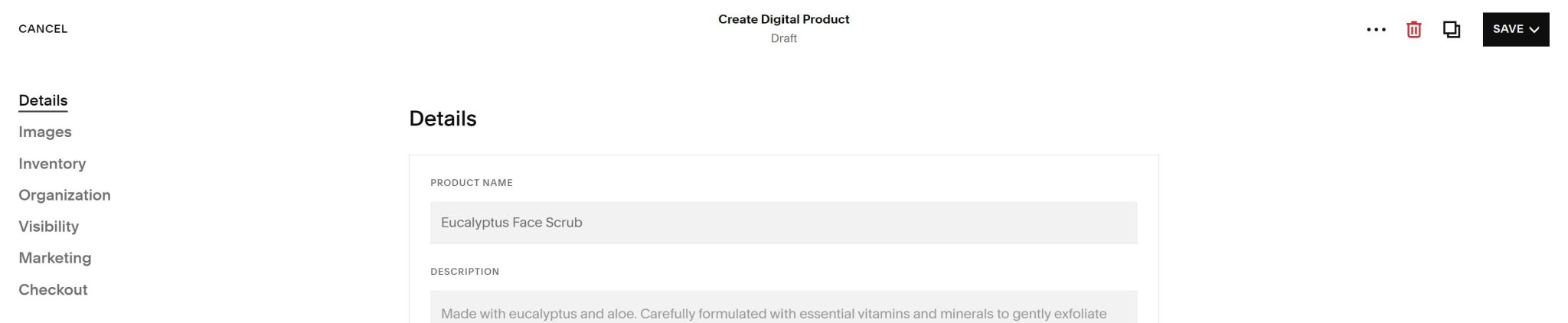This screenshot has height=323, width=1568.
Task: Navigate to the Checkout section
Action: (x=53, y=289)
